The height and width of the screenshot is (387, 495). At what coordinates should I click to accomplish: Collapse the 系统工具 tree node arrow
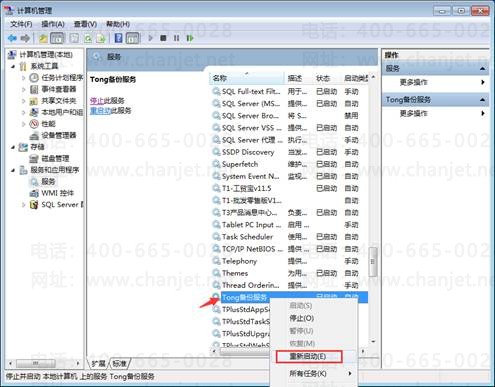13,66
